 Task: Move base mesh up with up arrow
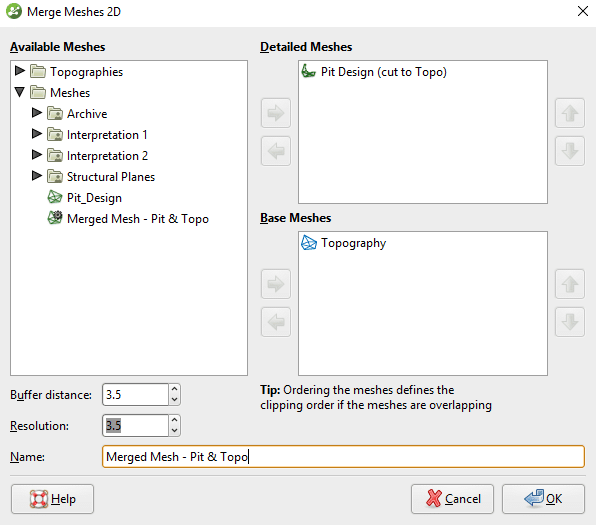[x=570, y=284]
